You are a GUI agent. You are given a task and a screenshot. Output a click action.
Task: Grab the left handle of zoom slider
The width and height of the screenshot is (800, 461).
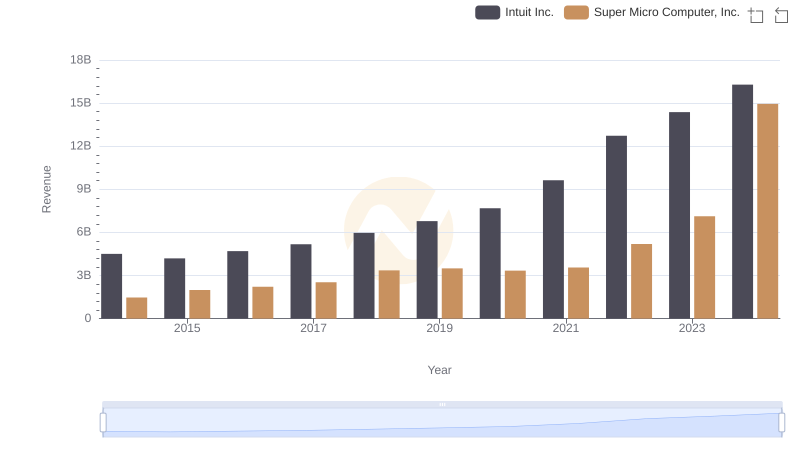103,423
